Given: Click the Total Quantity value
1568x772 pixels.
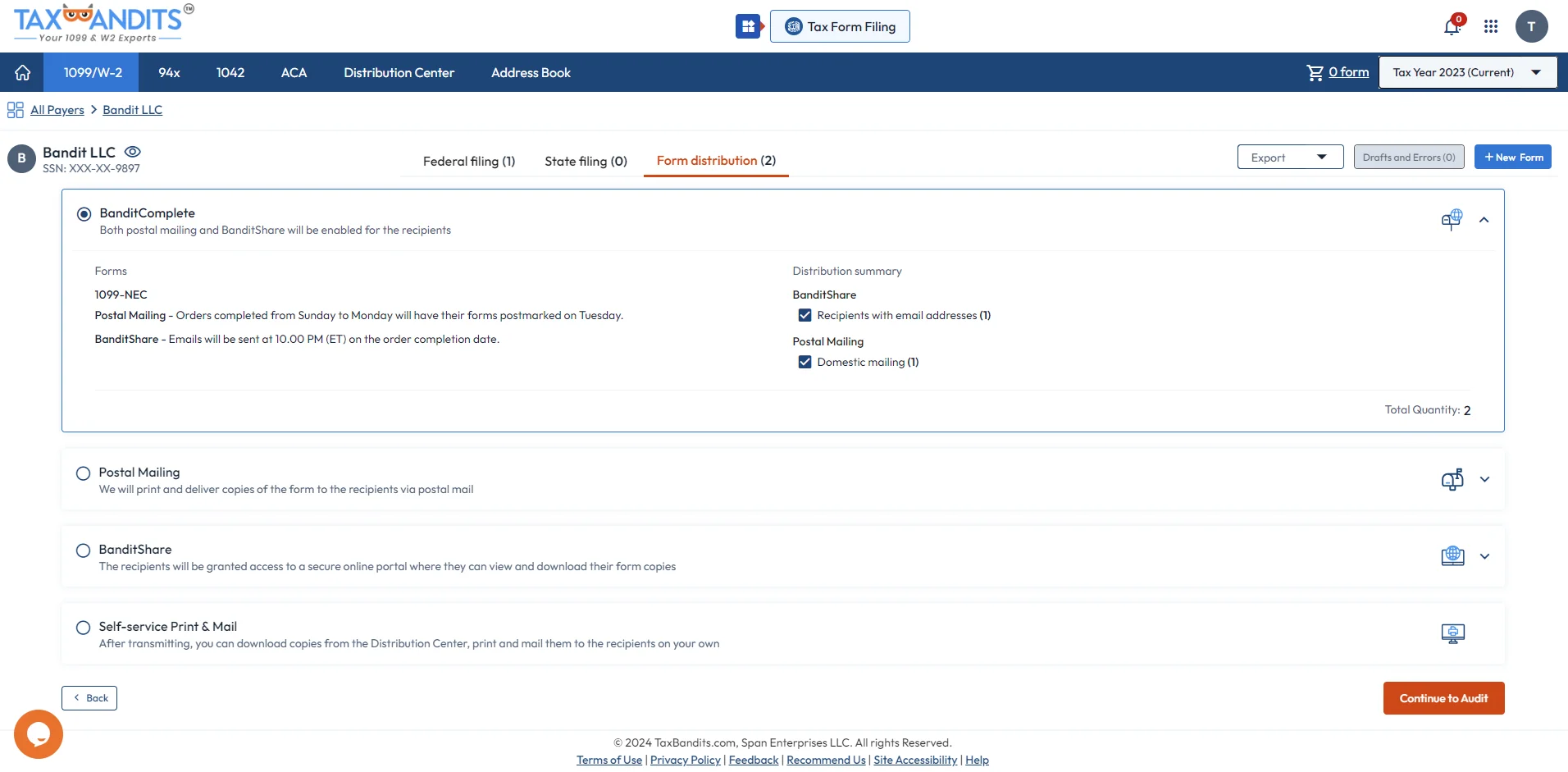Looking at the screenshot, I should [1467, 410].
